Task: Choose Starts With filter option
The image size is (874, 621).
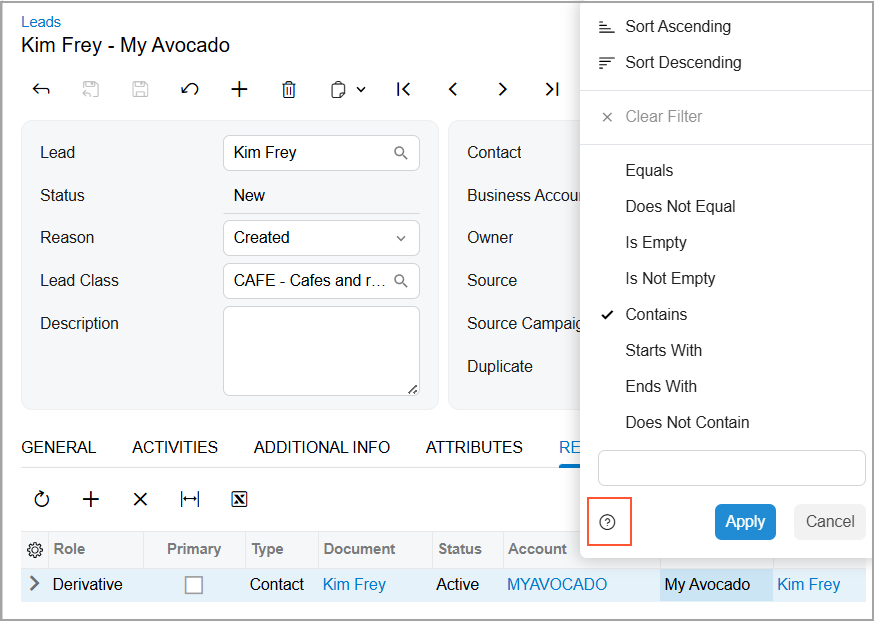Action: 663,350
